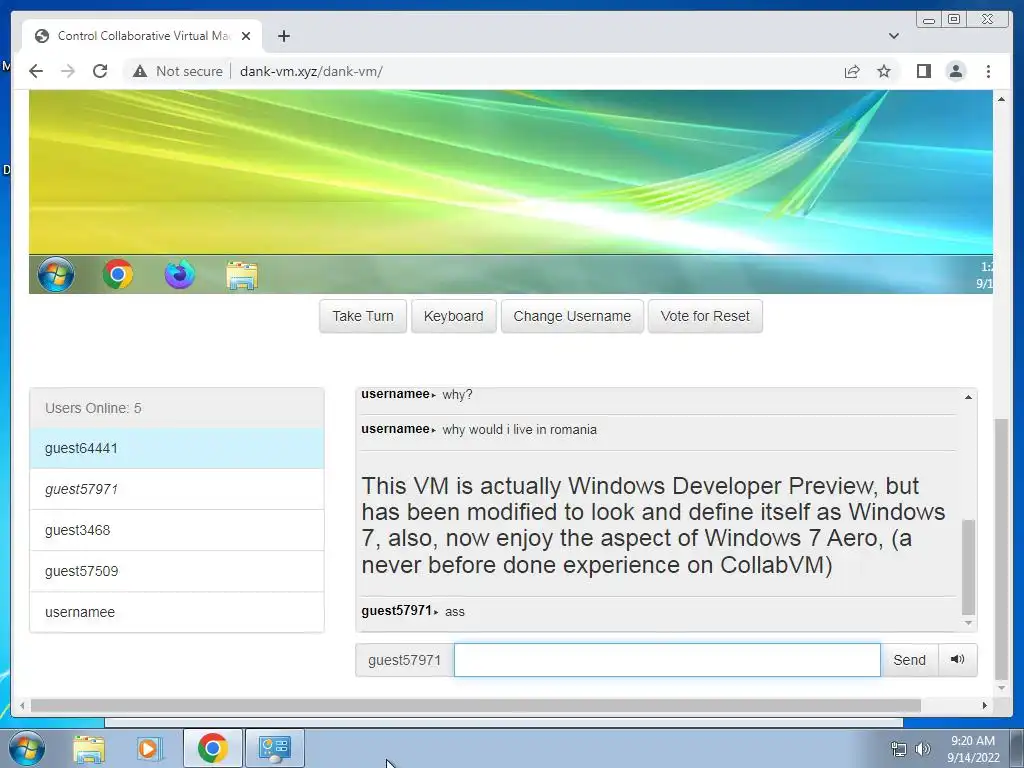
Task: Open Chrome inside the VM taskbar
Action: (118, 274)
